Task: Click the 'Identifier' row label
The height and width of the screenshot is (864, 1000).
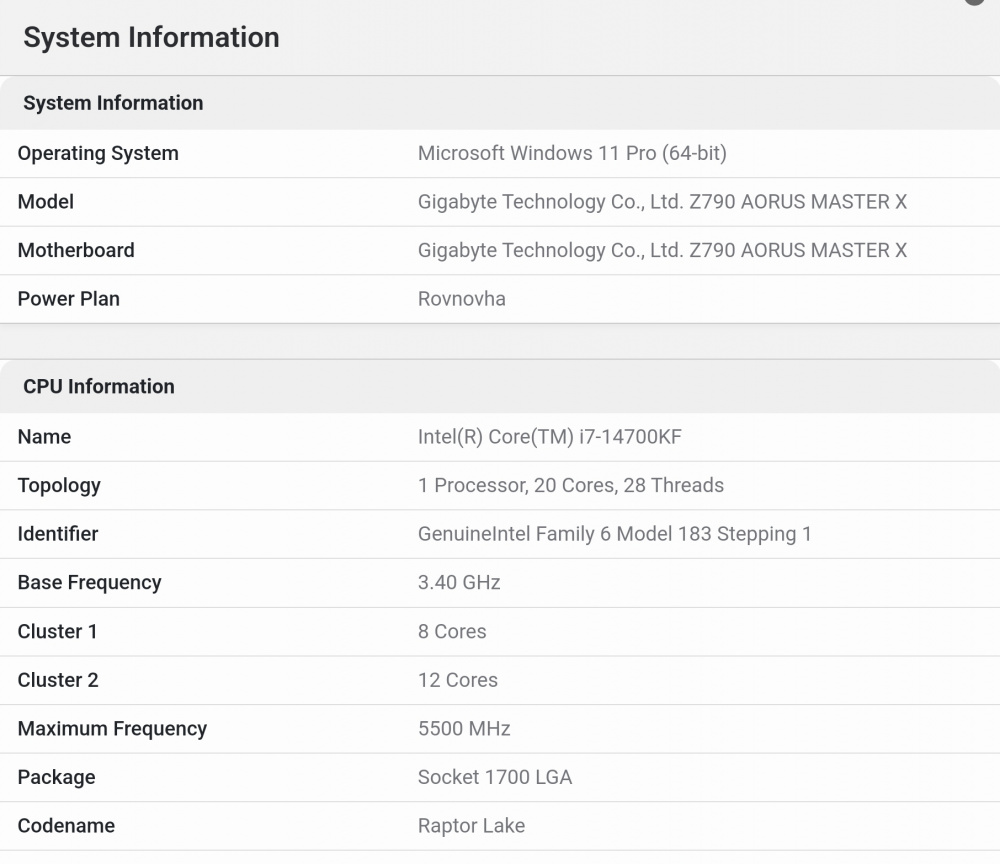Action: click(x=58, y=534)
